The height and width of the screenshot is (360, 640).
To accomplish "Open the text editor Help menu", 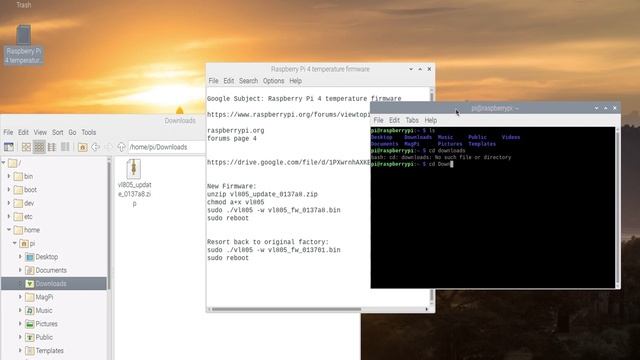I will coord(296,81).
